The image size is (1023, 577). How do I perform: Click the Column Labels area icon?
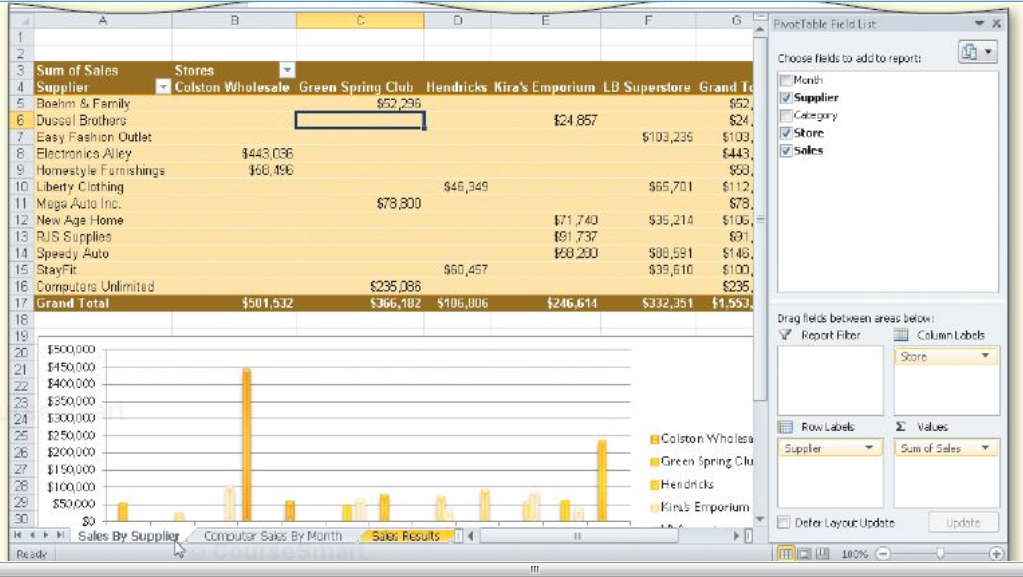tap(901, 335)
